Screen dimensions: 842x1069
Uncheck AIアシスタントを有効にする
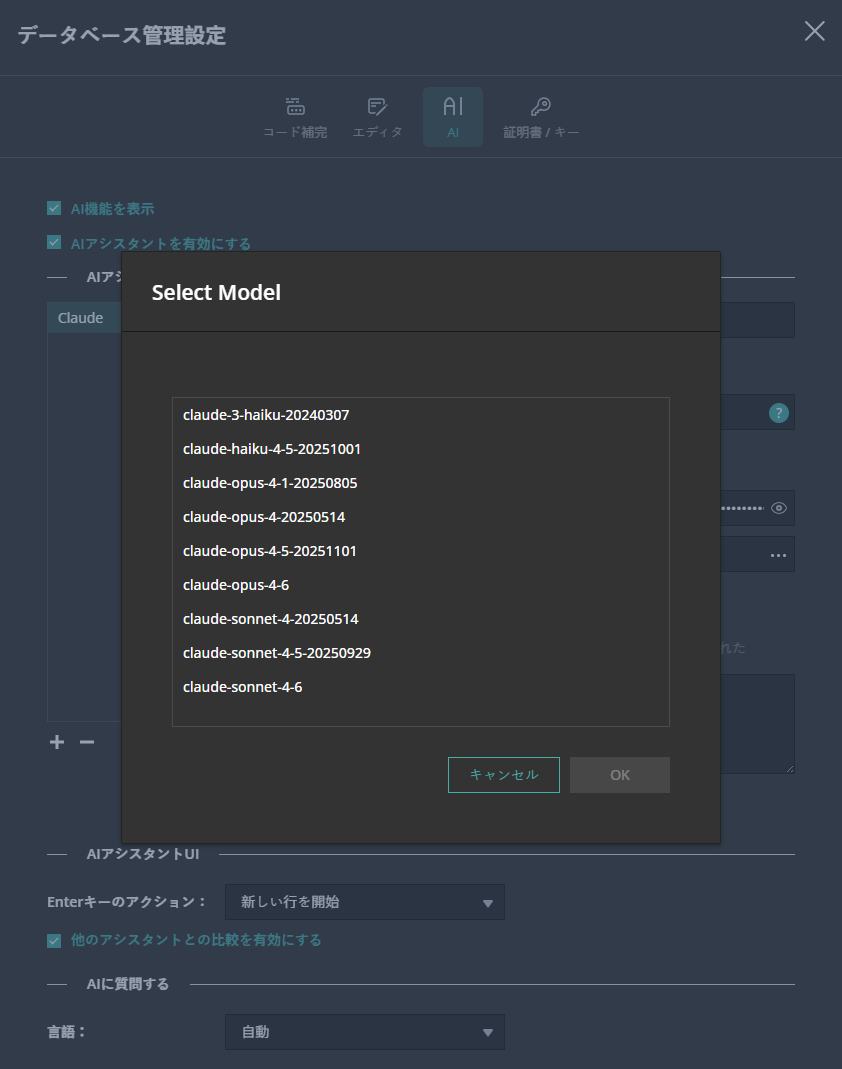[x=54, y=242]
